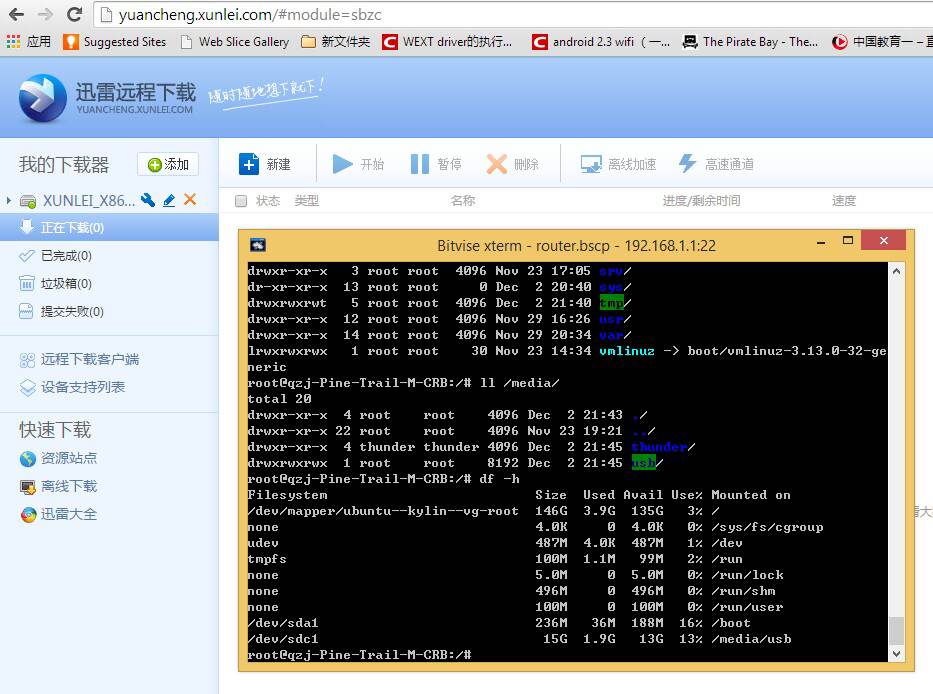The width and height of the screenshot is (933, 694).
Task: Click the Bitvise xterm title bar
Action: pos(576,245)
